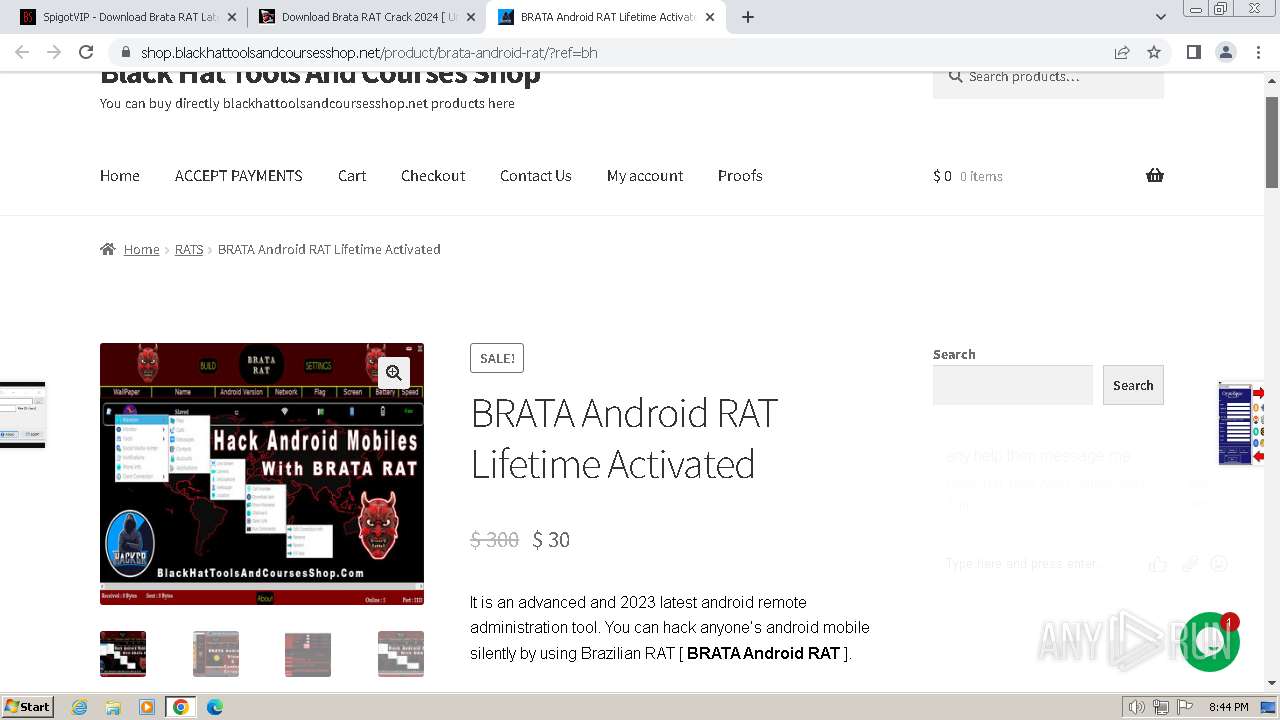The width and height of the screenshot is (1280, 720).
Task: Reload the page with the refresh icon
Action: [x=86, y=52]
